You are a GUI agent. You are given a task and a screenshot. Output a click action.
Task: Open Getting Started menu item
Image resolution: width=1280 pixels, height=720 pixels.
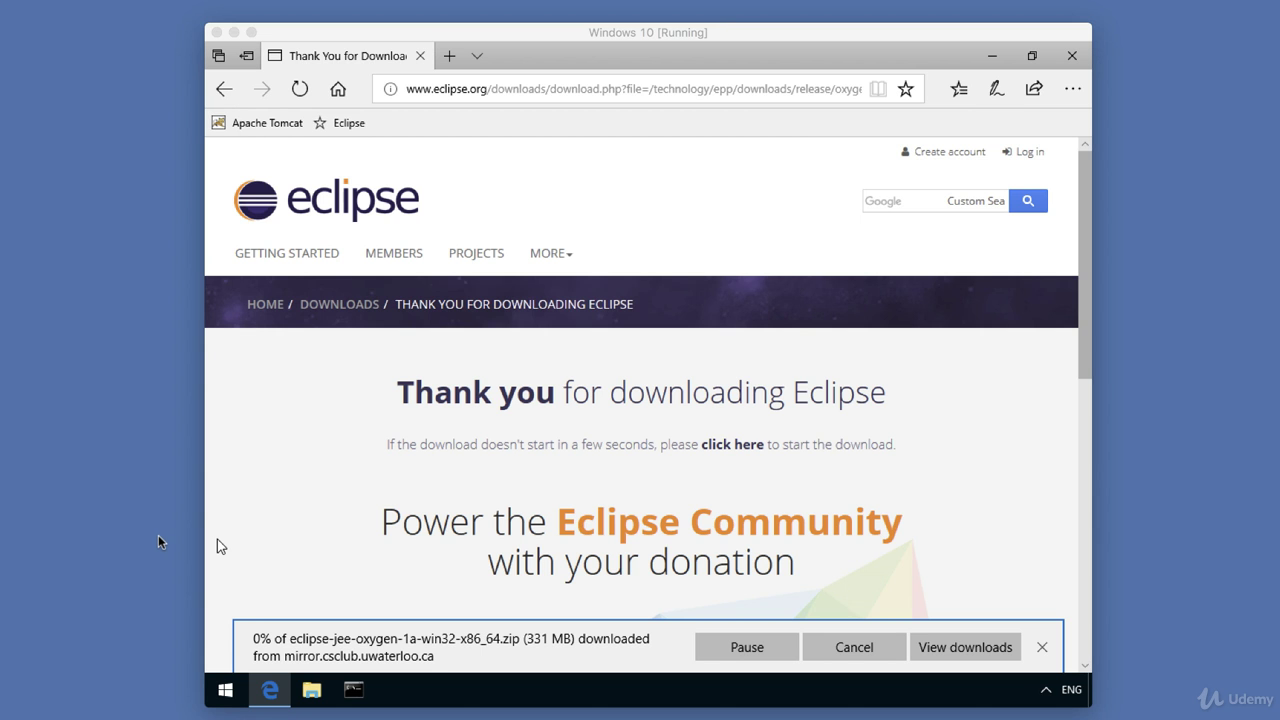[287, 253]
